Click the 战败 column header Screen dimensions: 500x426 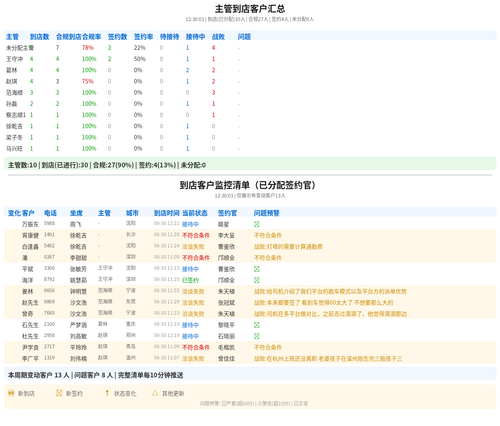coord(218,37)
